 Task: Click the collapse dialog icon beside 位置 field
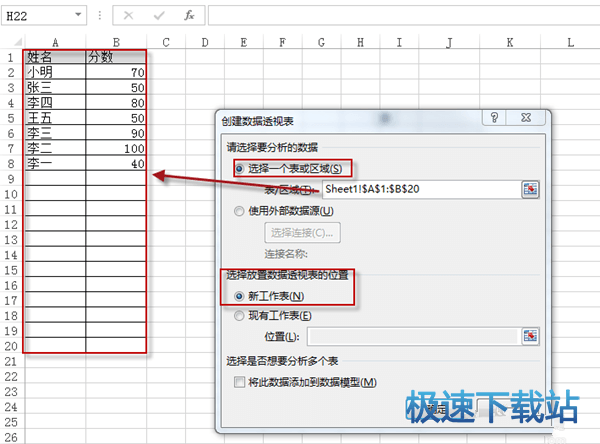coord(530,336)
